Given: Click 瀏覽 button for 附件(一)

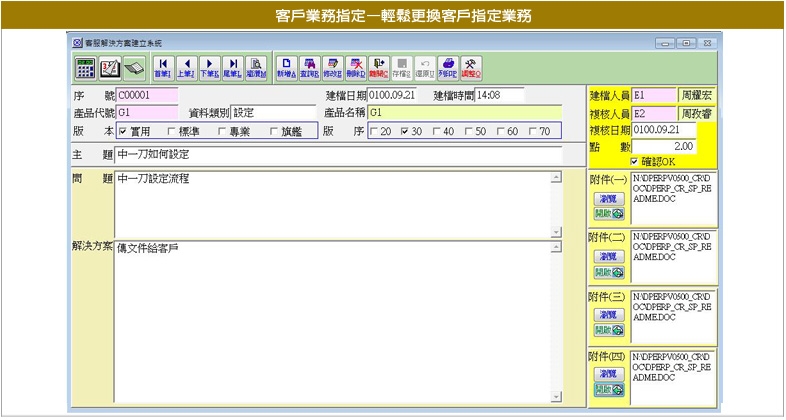Looking at the screenshot, I should 607,199.
